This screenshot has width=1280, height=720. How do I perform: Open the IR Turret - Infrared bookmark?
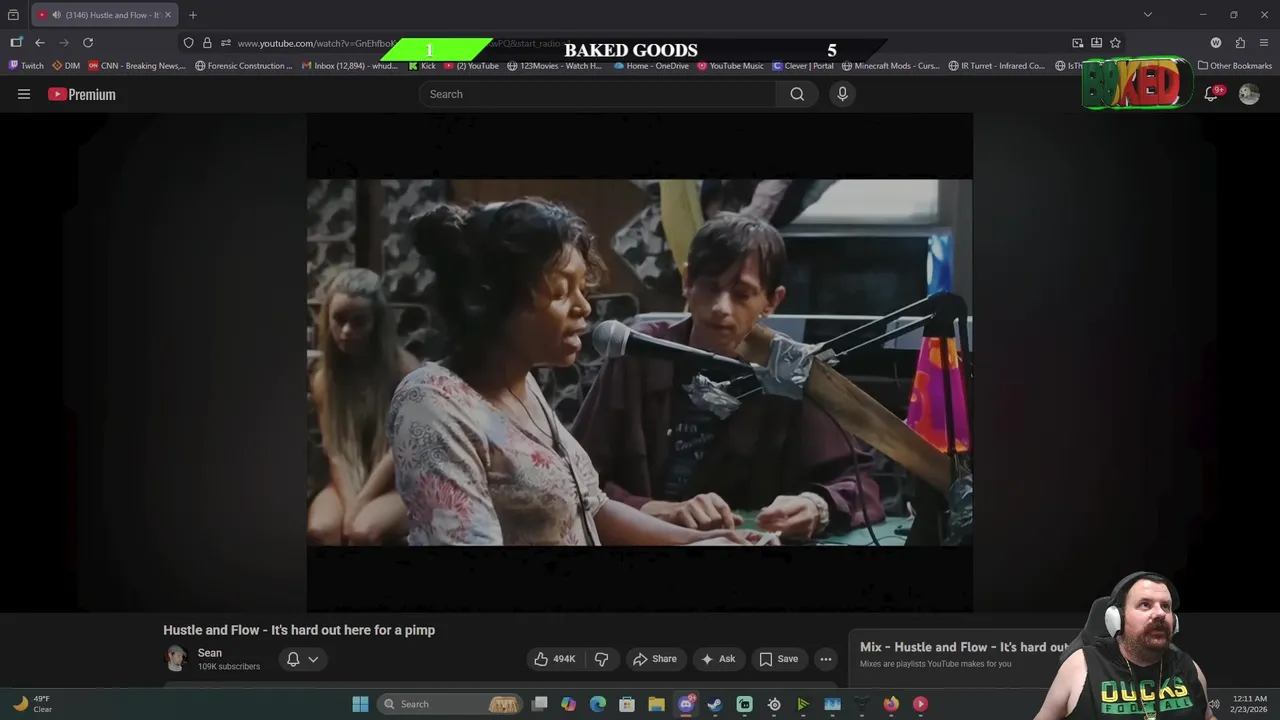997,66
